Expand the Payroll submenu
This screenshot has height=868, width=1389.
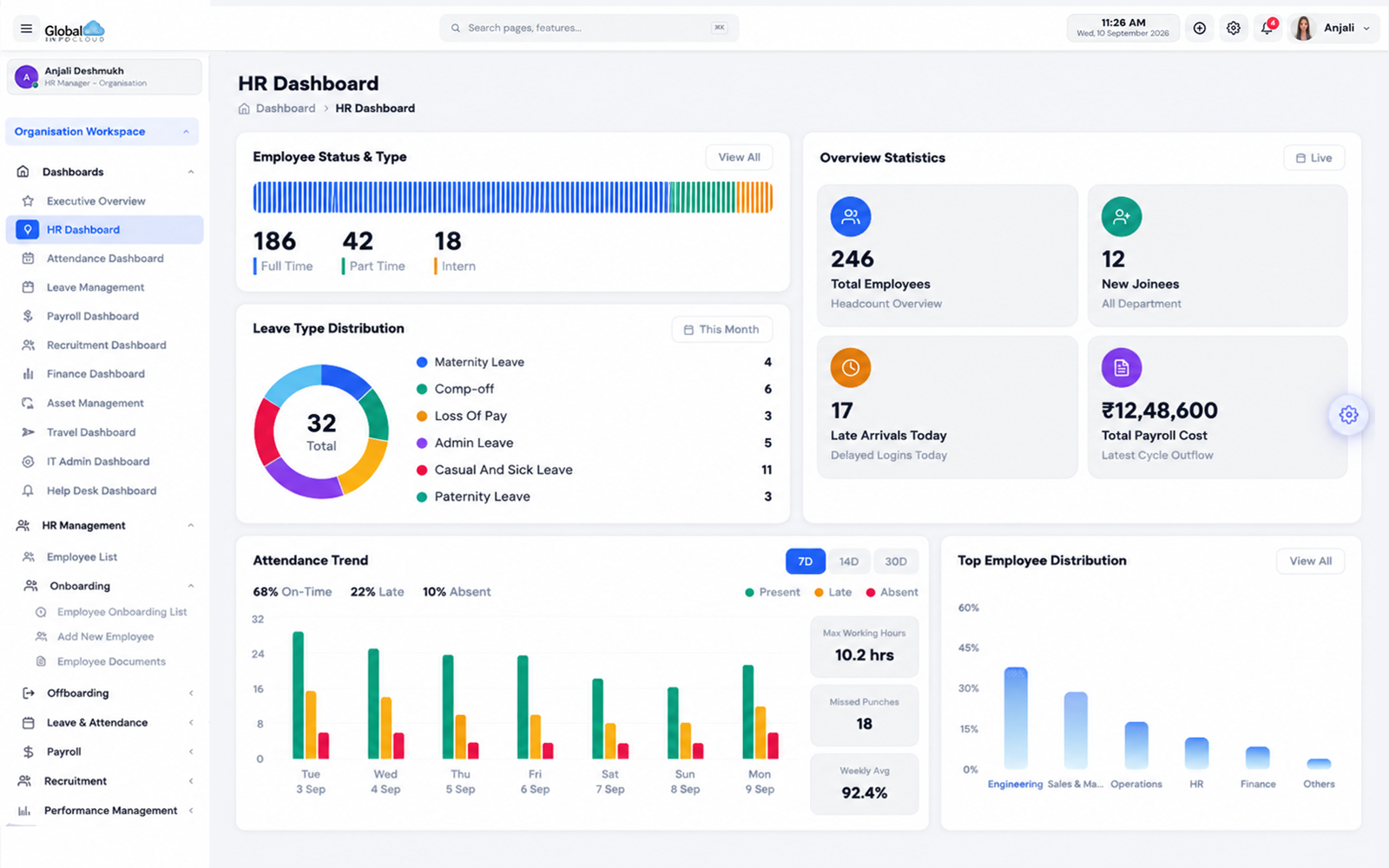click(x=190, y=752)
